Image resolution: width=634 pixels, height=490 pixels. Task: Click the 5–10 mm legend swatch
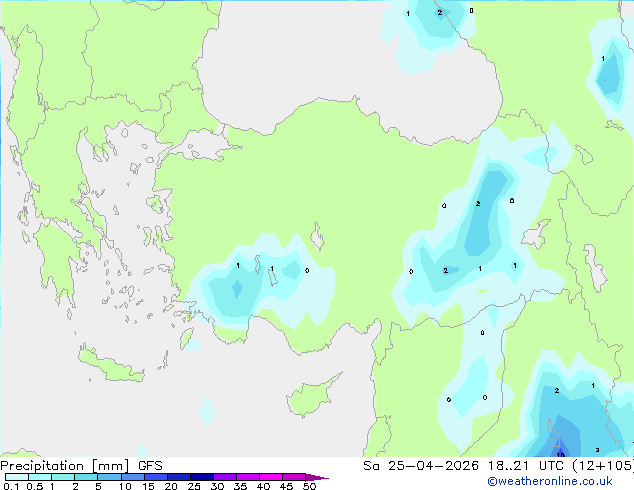109,477
